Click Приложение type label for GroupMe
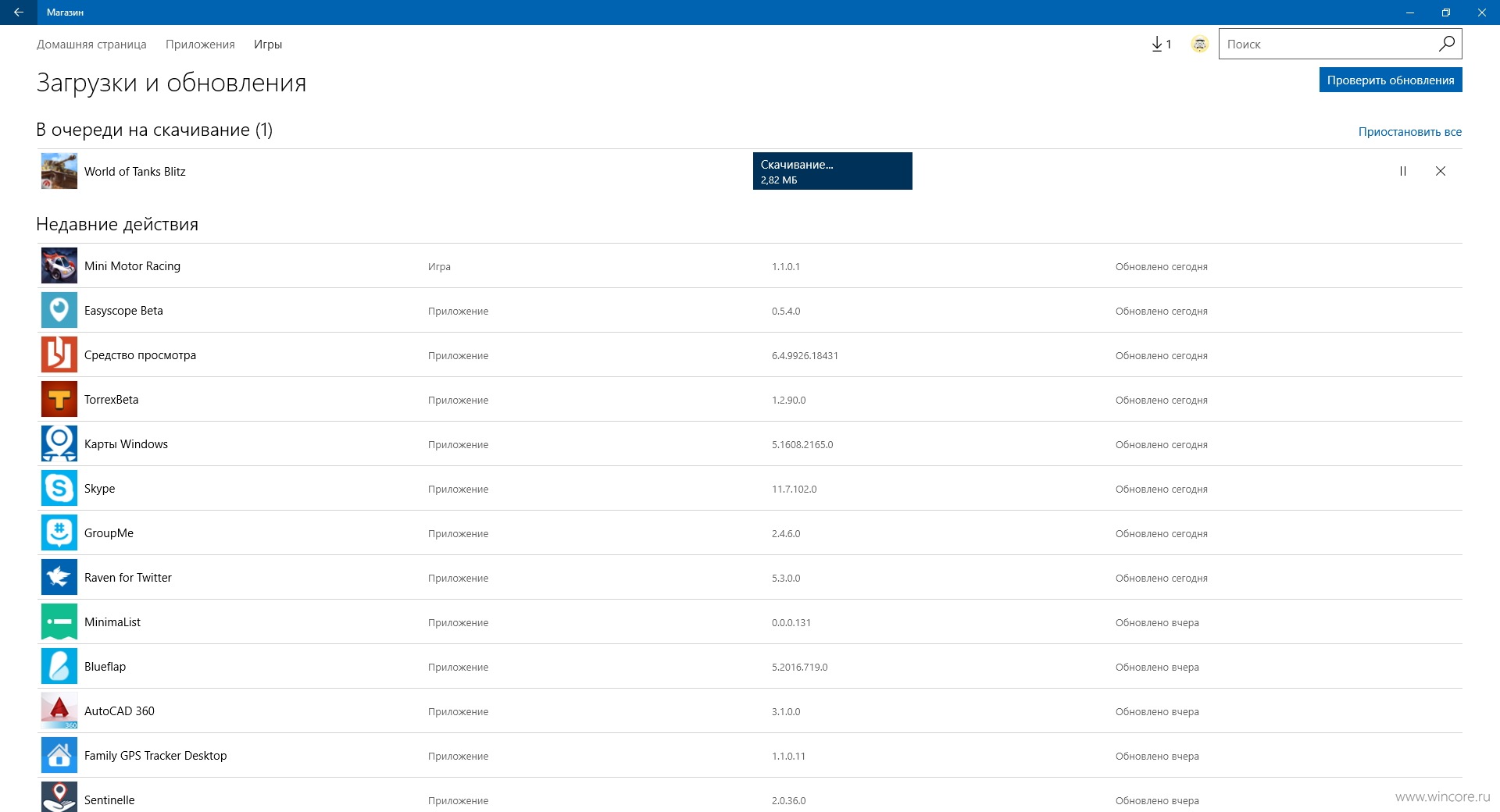Screen dimensions: 1500x812 (458, 534)
